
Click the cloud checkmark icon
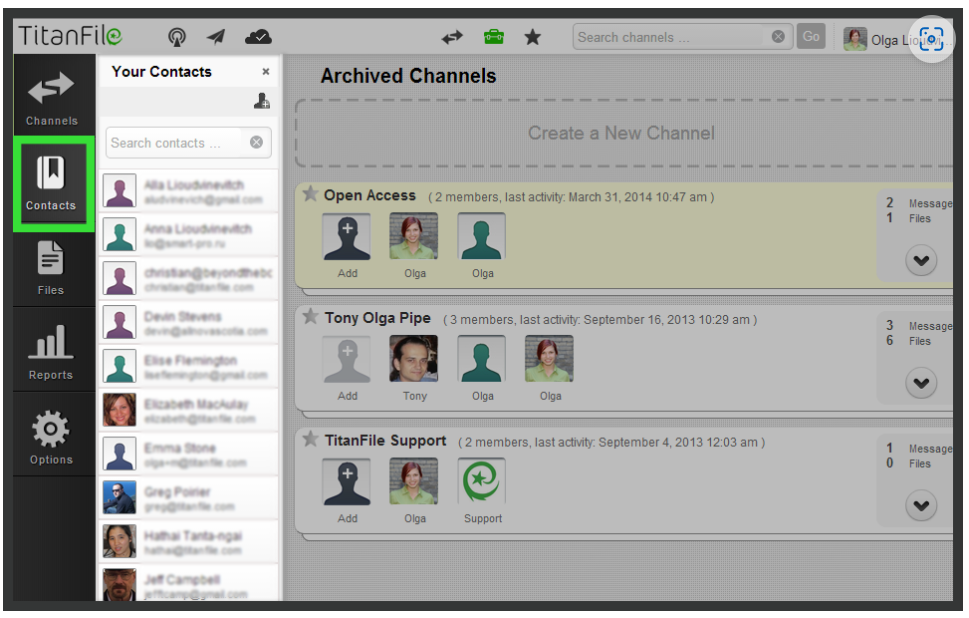[x=258, y=37]
